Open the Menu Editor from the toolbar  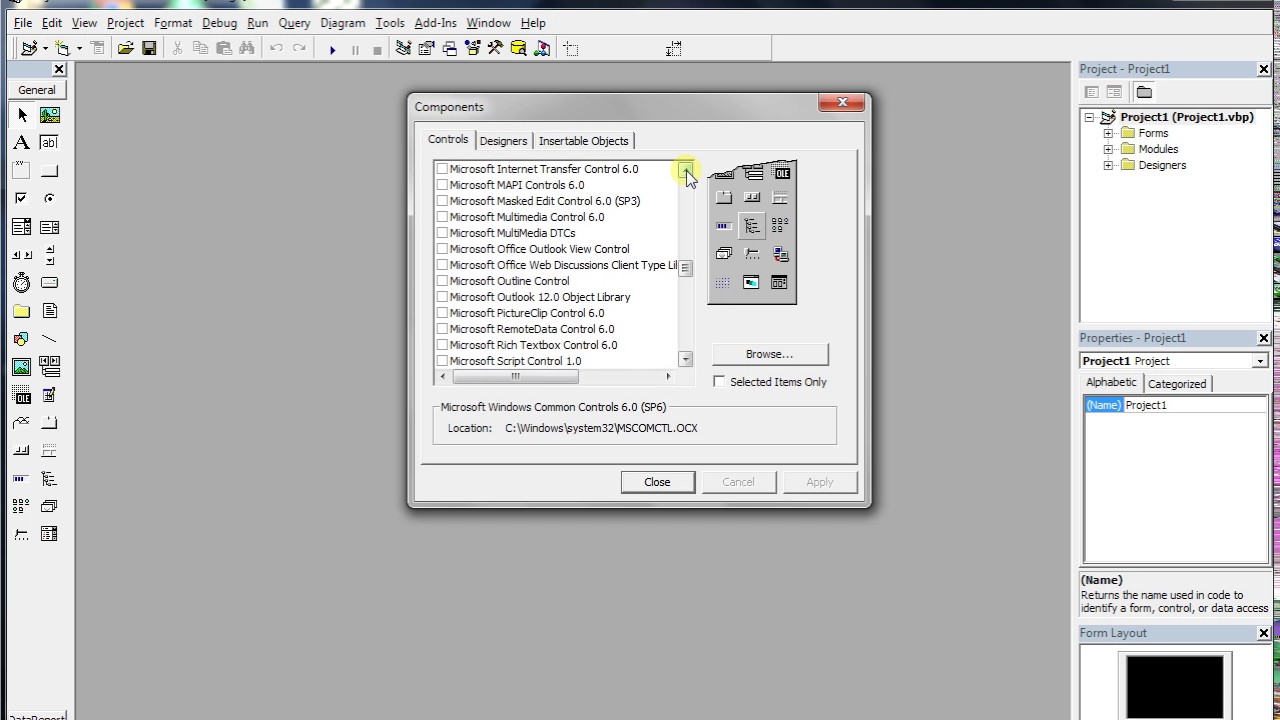tap(97, 48)
